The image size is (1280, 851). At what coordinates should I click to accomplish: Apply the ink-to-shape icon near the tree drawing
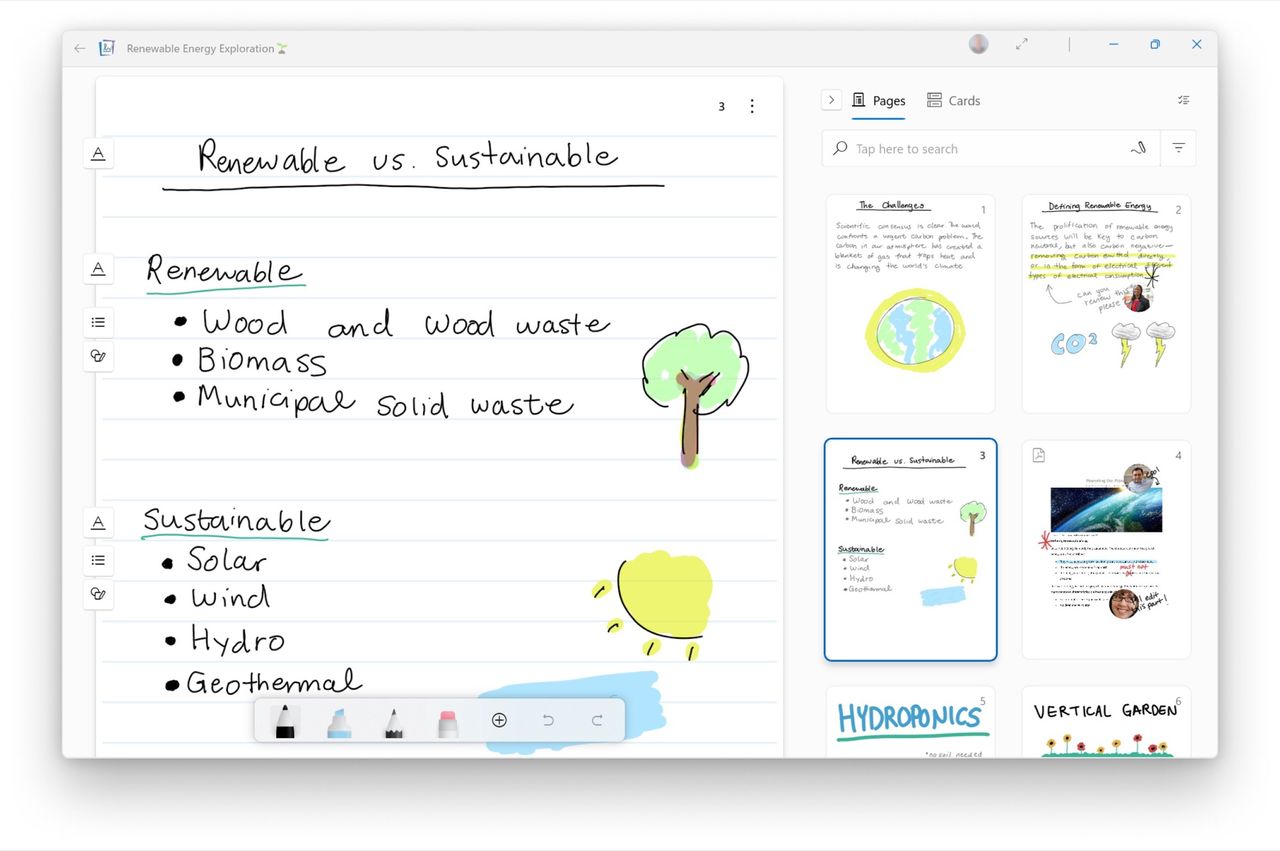click(x=98, y=356)
